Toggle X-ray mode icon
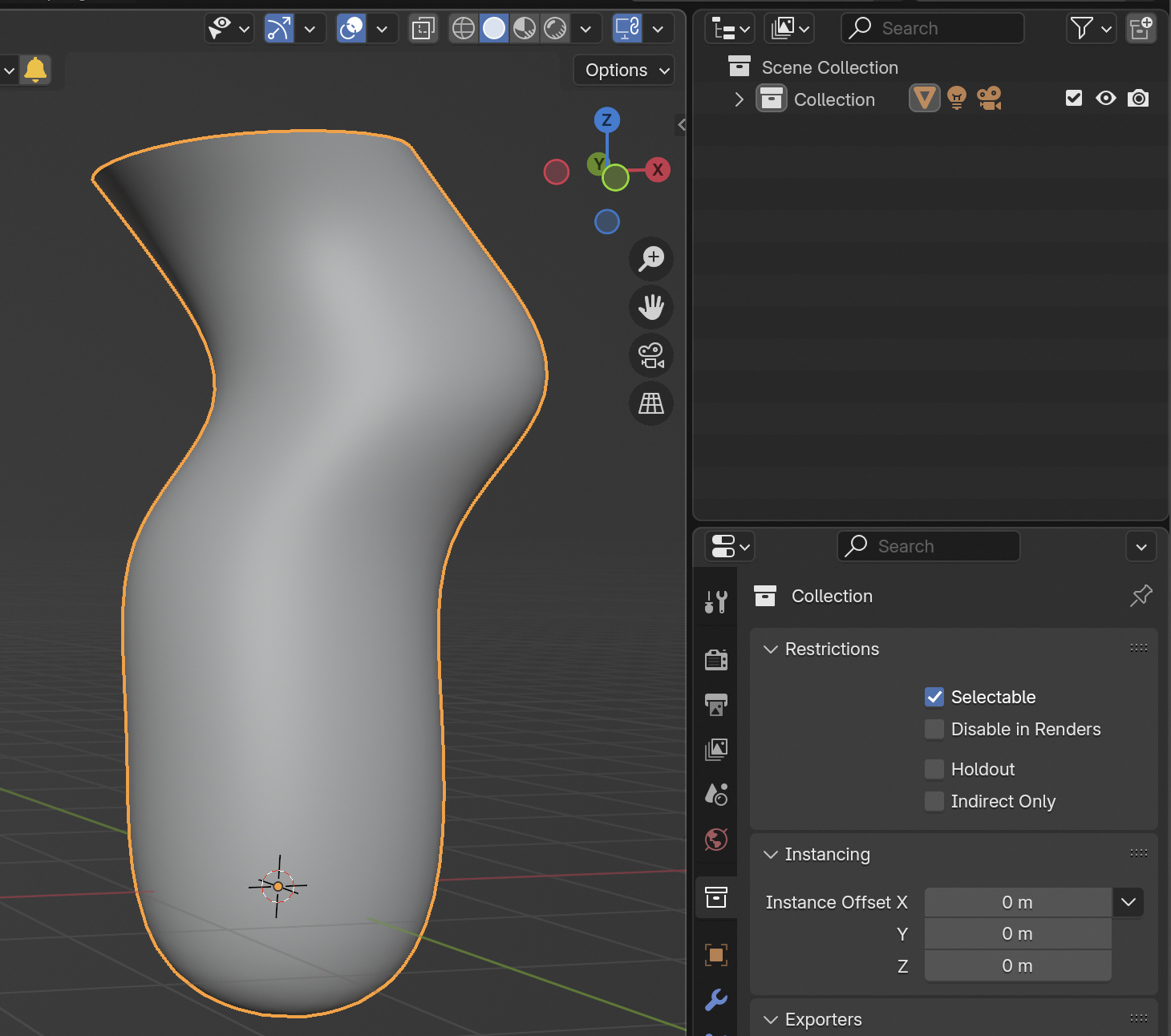This screenshot has height=1036, width=1171. pos(423,29)
